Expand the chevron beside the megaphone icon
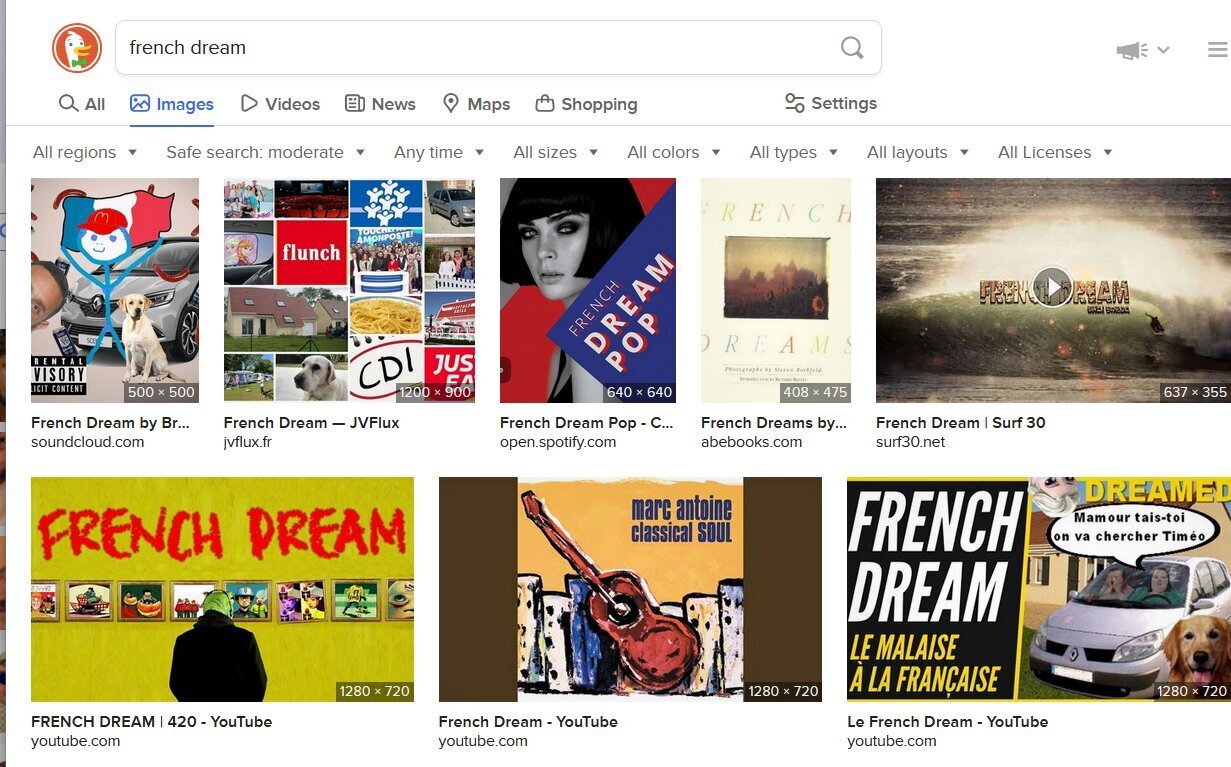This screenshot has height=767, width=1231. (1163, 50)
